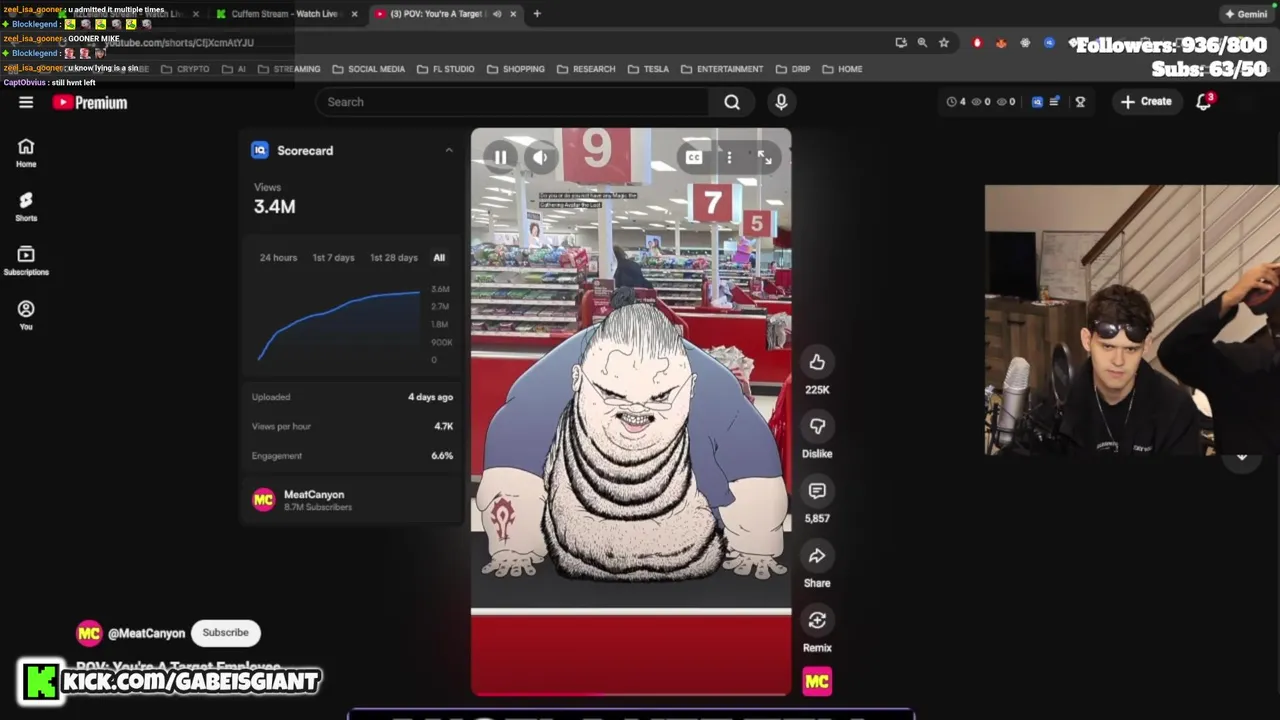The height and width of the screenshot is (720, 1280).
Task: Open the YouTube hamburger guide menu
Action: coord(26,102)
